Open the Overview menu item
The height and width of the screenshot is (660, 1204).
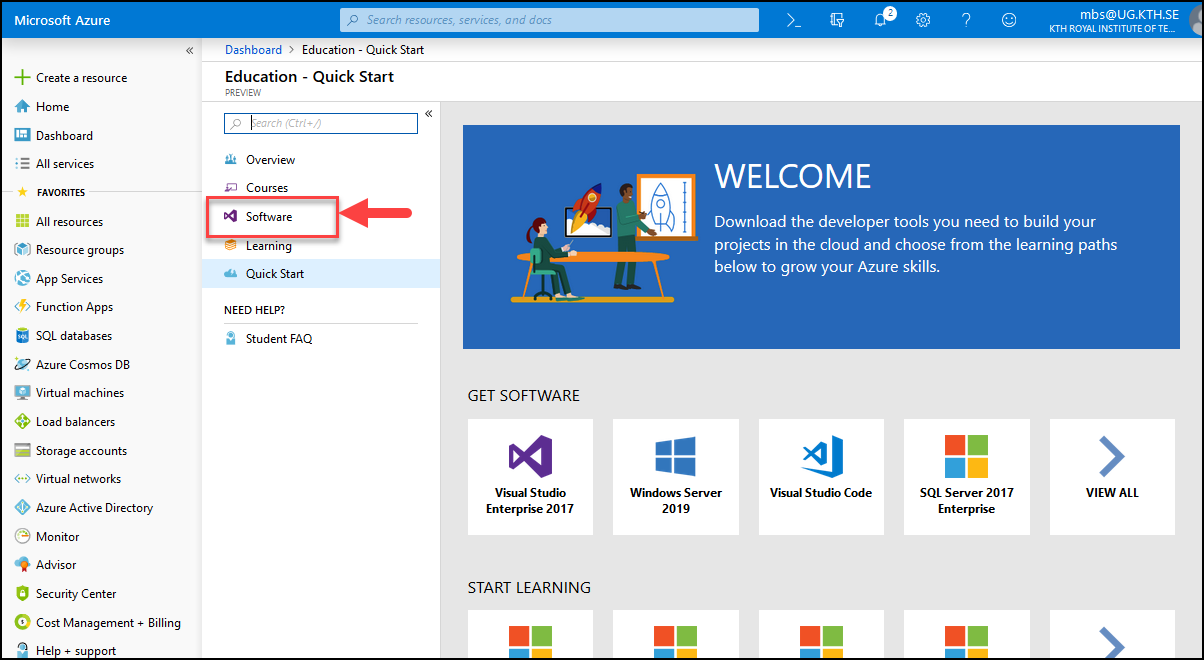tap(270, 160)
